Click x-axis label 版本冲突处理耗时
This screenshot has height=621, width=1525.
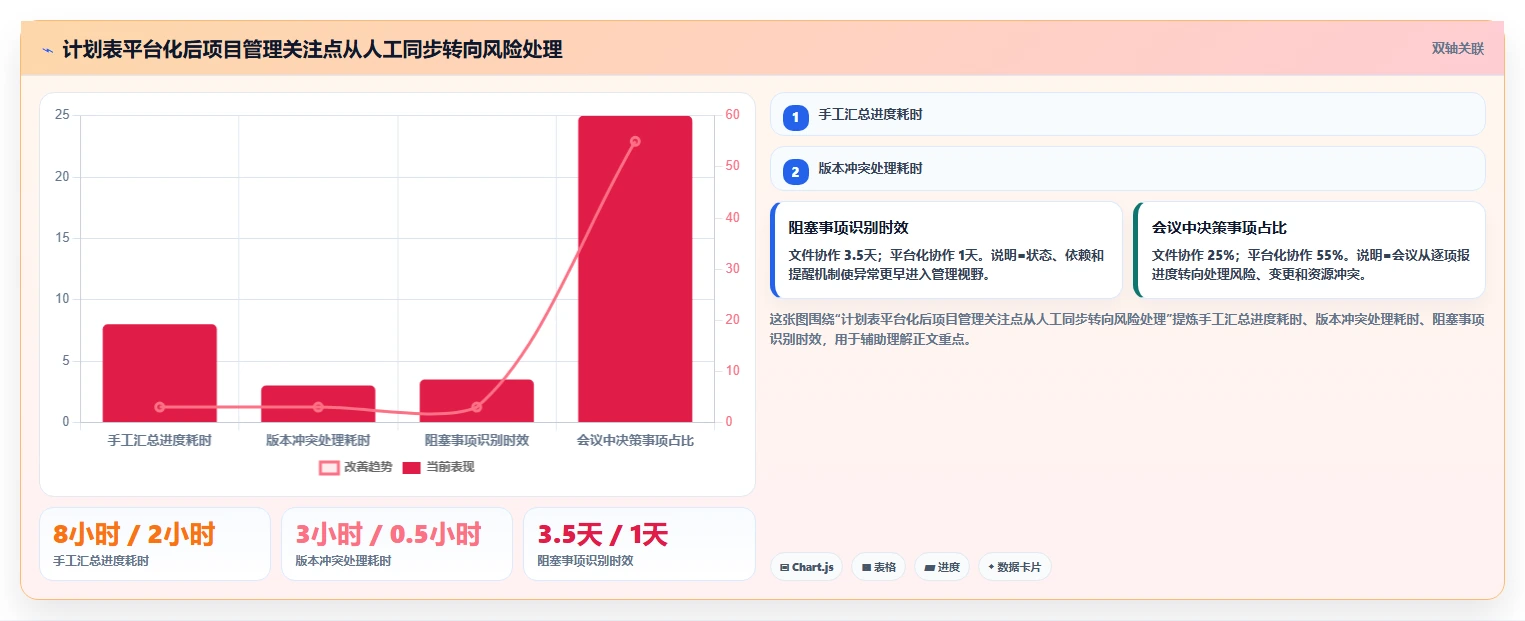318,440
